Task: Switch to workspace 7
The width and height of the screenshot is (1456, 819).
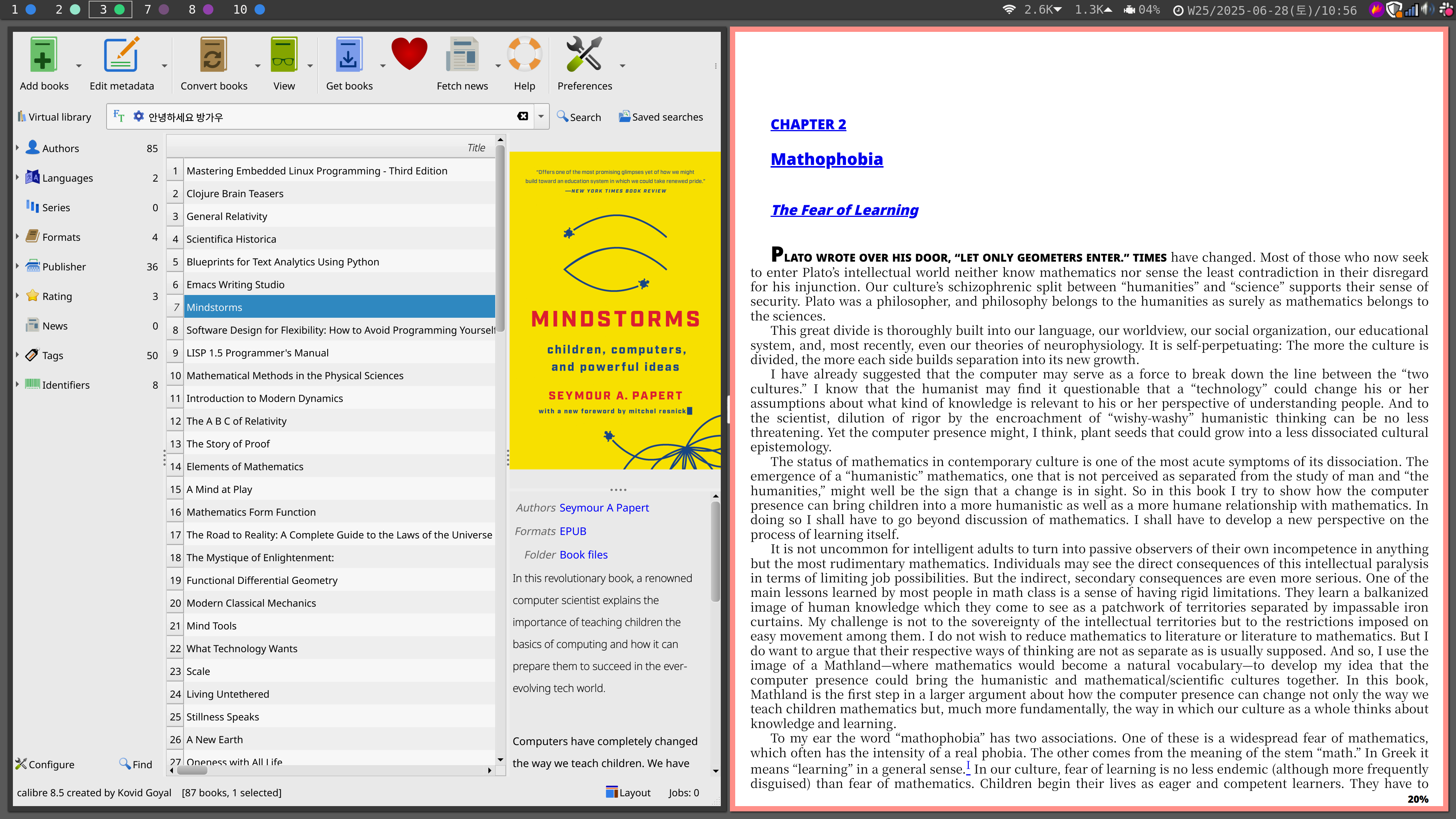Action: coord(157,9)
